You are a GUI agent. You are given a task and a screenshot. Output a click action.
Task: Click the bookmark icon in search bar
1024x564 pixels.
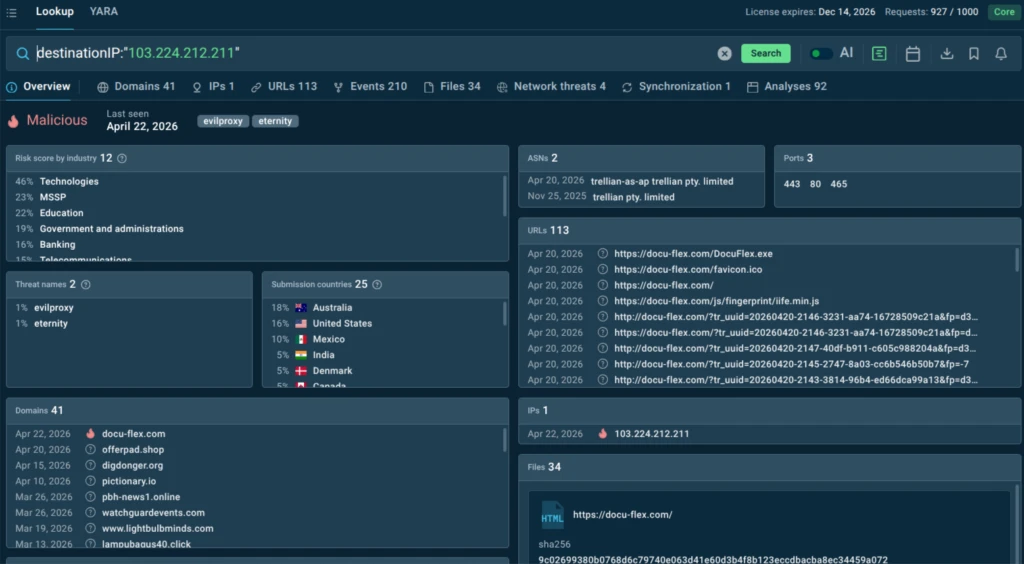[973, 54]
